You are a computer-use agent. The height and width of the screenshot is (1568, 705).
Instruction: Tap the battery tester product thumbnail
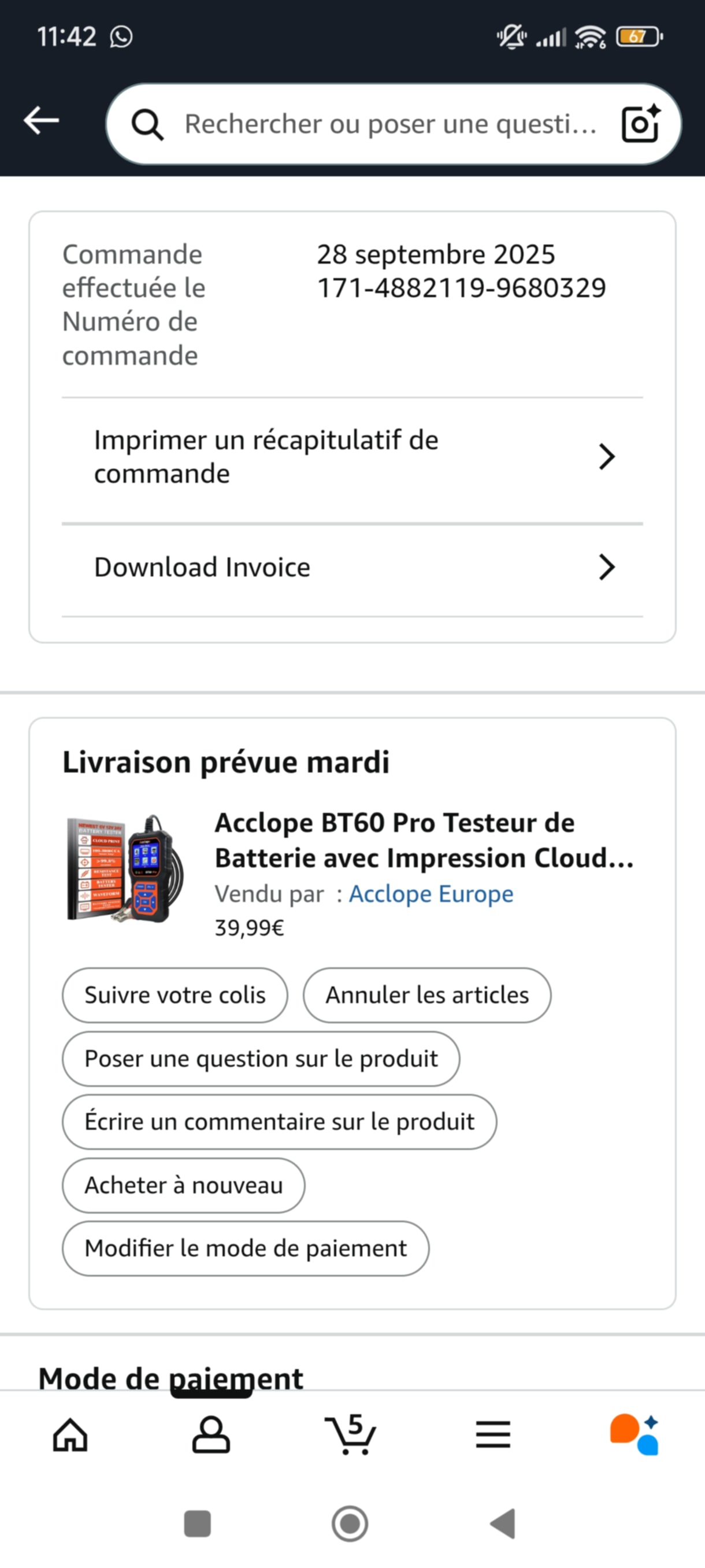[x=125, y=868]
